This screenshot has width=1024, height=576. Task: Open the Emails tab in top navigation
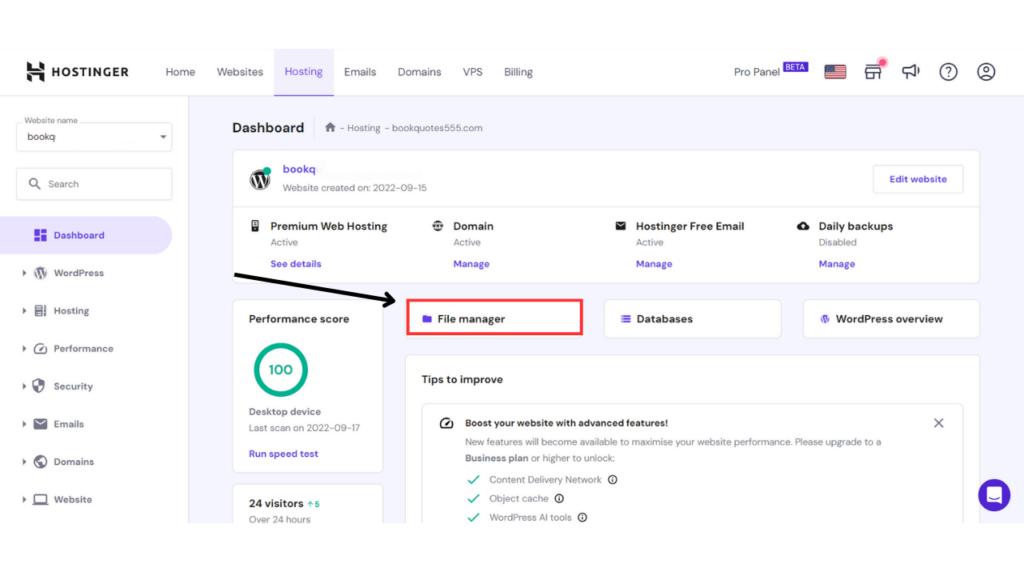tap(360, 72)
